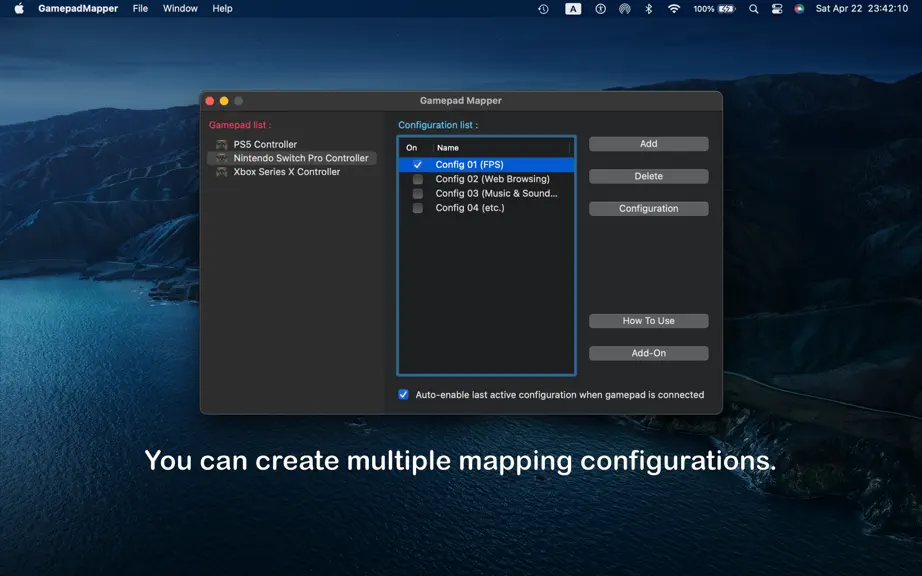The image size is (922, 576).
Task: Select Config 01 (FPS) name
Action: tap(469, 165)
